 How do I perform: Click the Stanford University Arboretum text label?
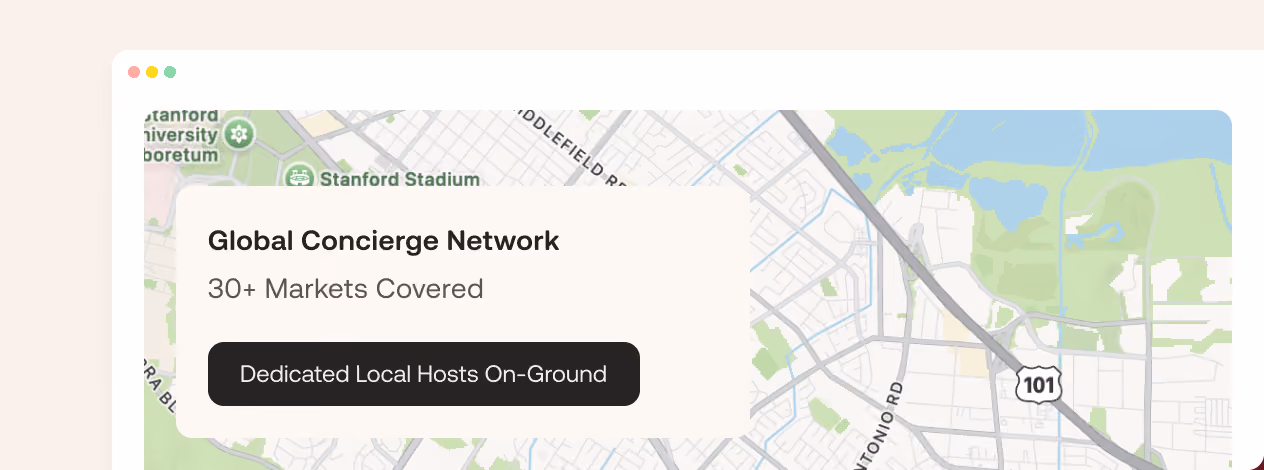pos(181,133)
